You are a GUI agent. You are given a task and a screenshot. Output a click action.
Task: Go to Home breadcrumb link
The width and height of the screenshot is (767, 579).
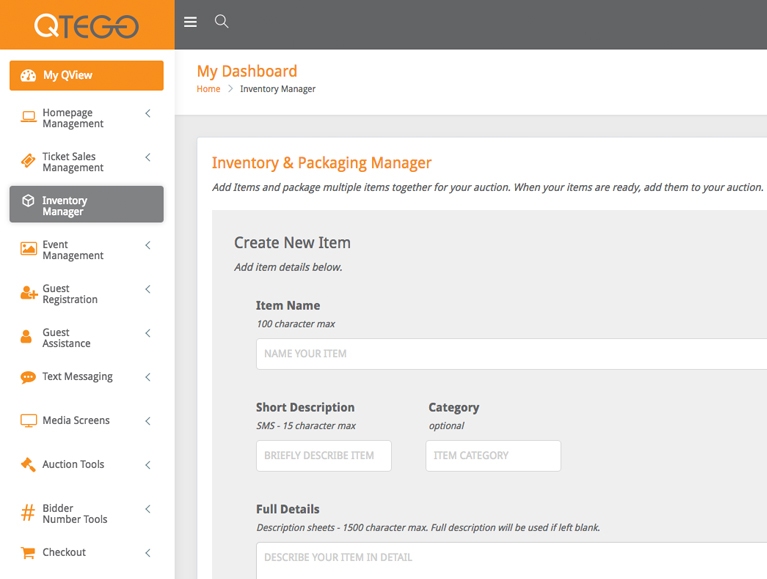[208, 89]
